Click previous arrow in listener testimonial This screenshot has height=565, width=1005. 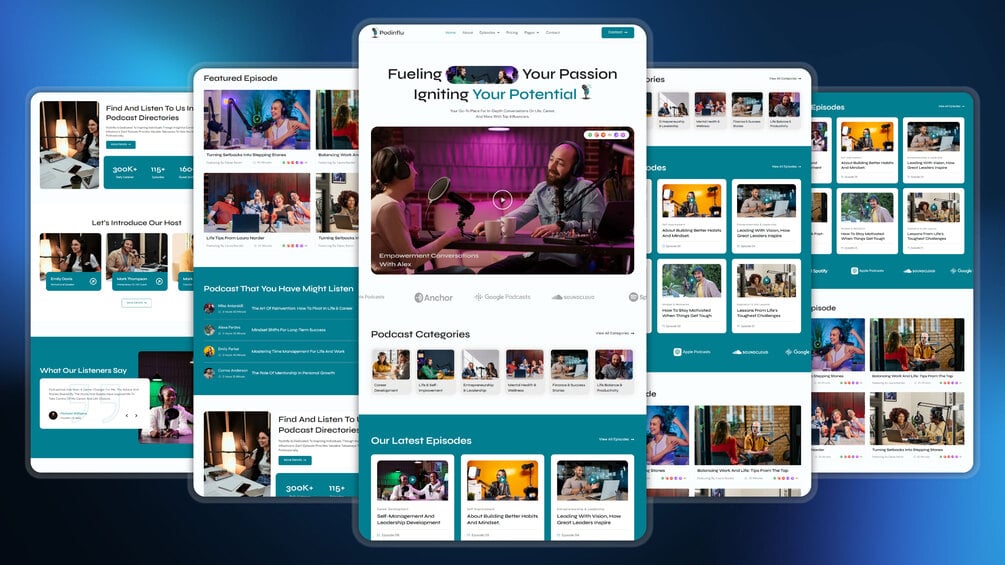(x=127, y=416)
